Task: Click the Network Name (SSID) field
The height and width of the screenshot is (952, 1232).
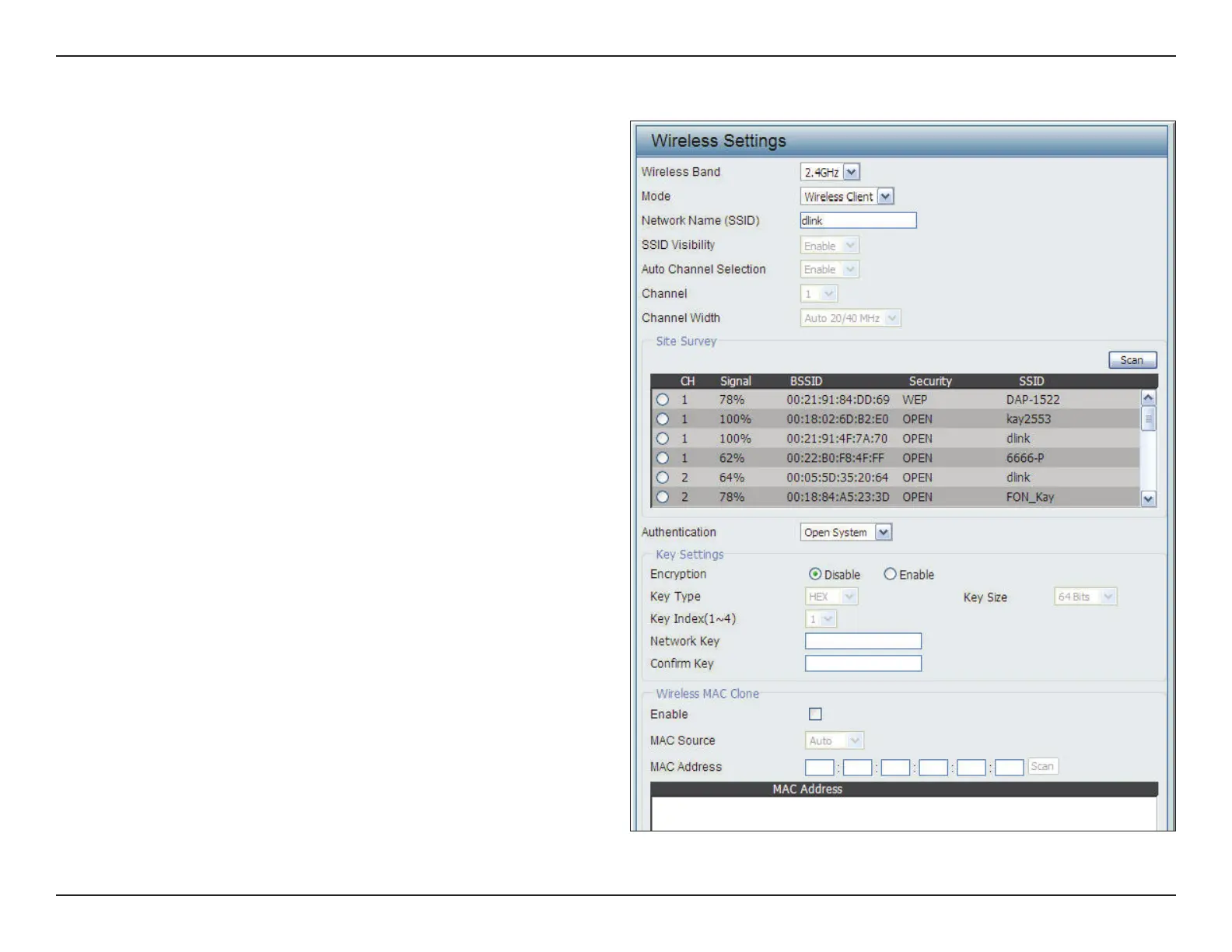Action: [858, 221]
